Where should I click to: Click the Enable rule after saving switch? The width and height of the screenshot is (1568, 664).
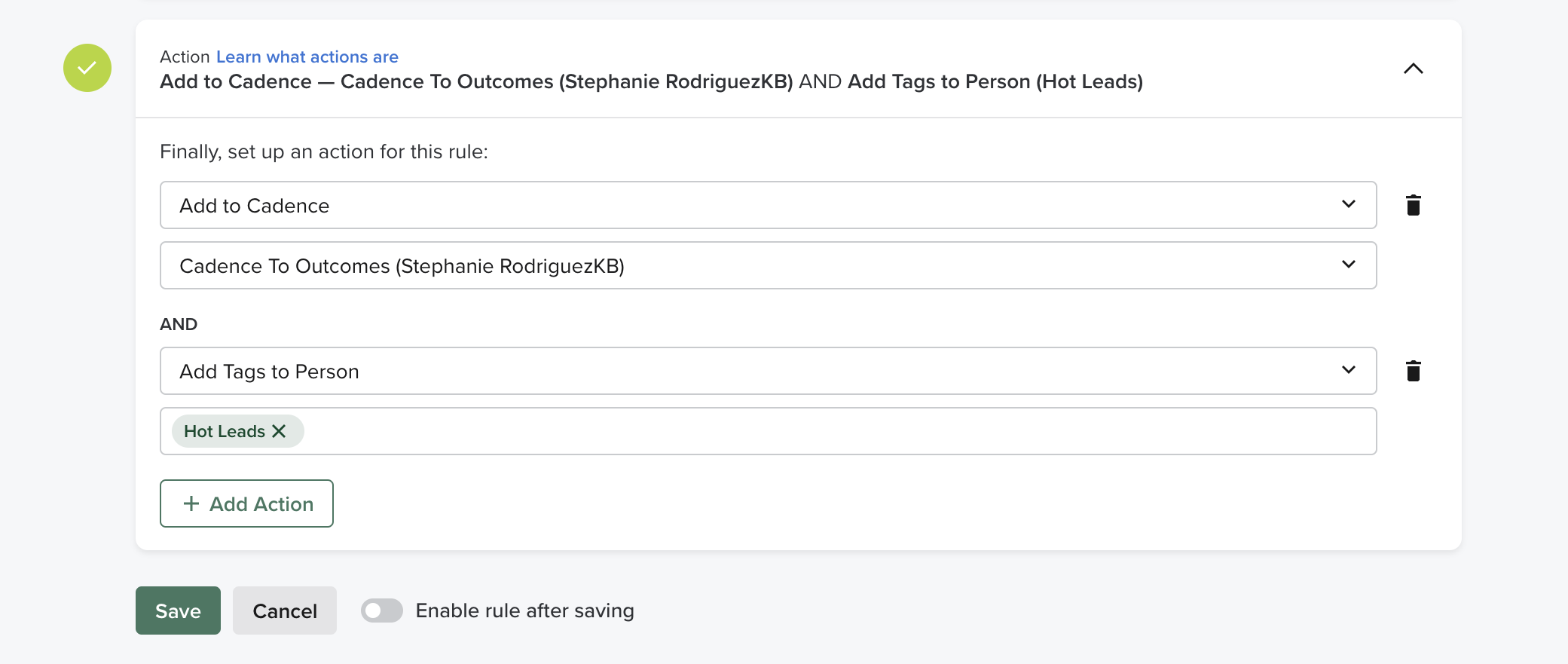(382, 610)
